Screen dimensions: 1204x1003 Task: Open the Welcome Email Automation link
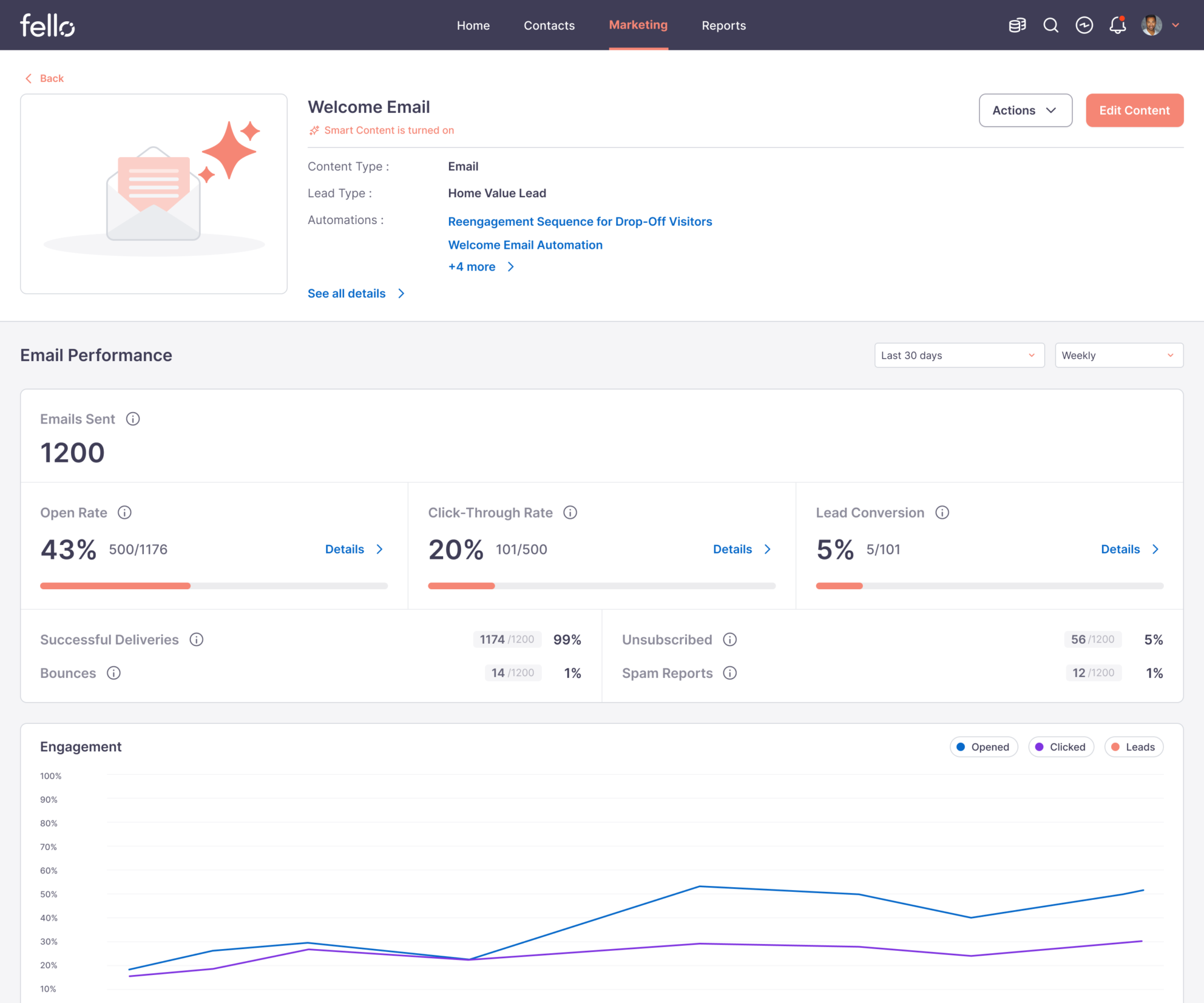coord(525,245)
